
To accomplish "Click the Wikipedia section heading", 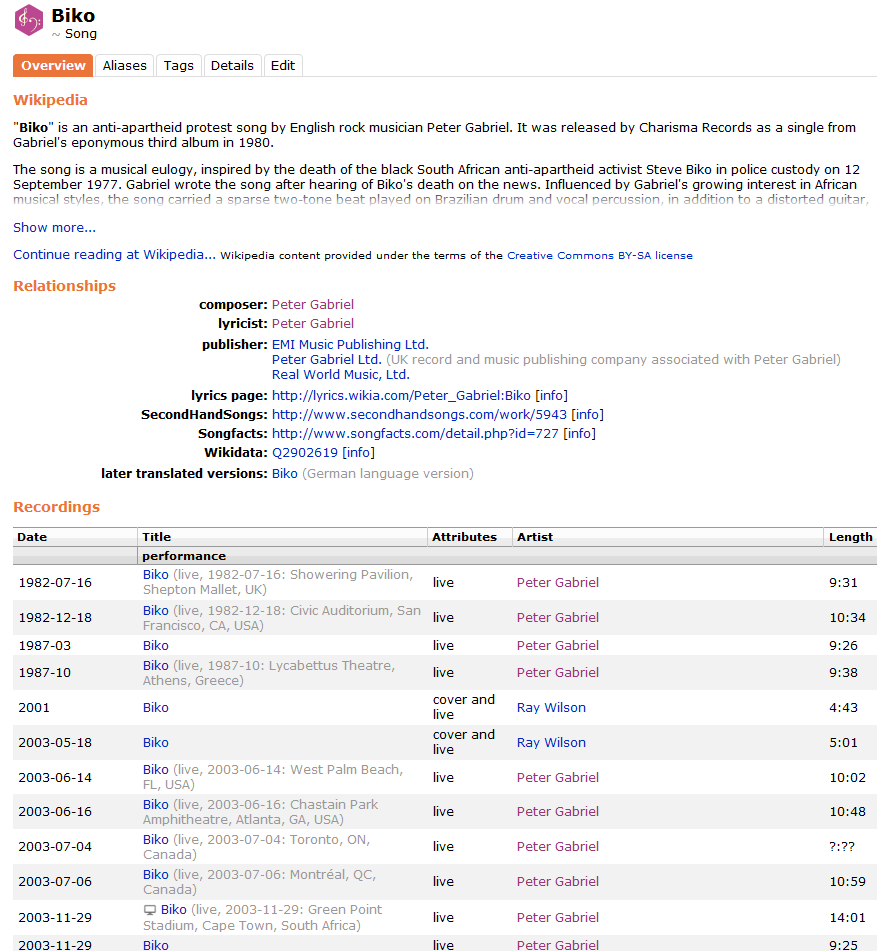I will (x=50, y=100).
